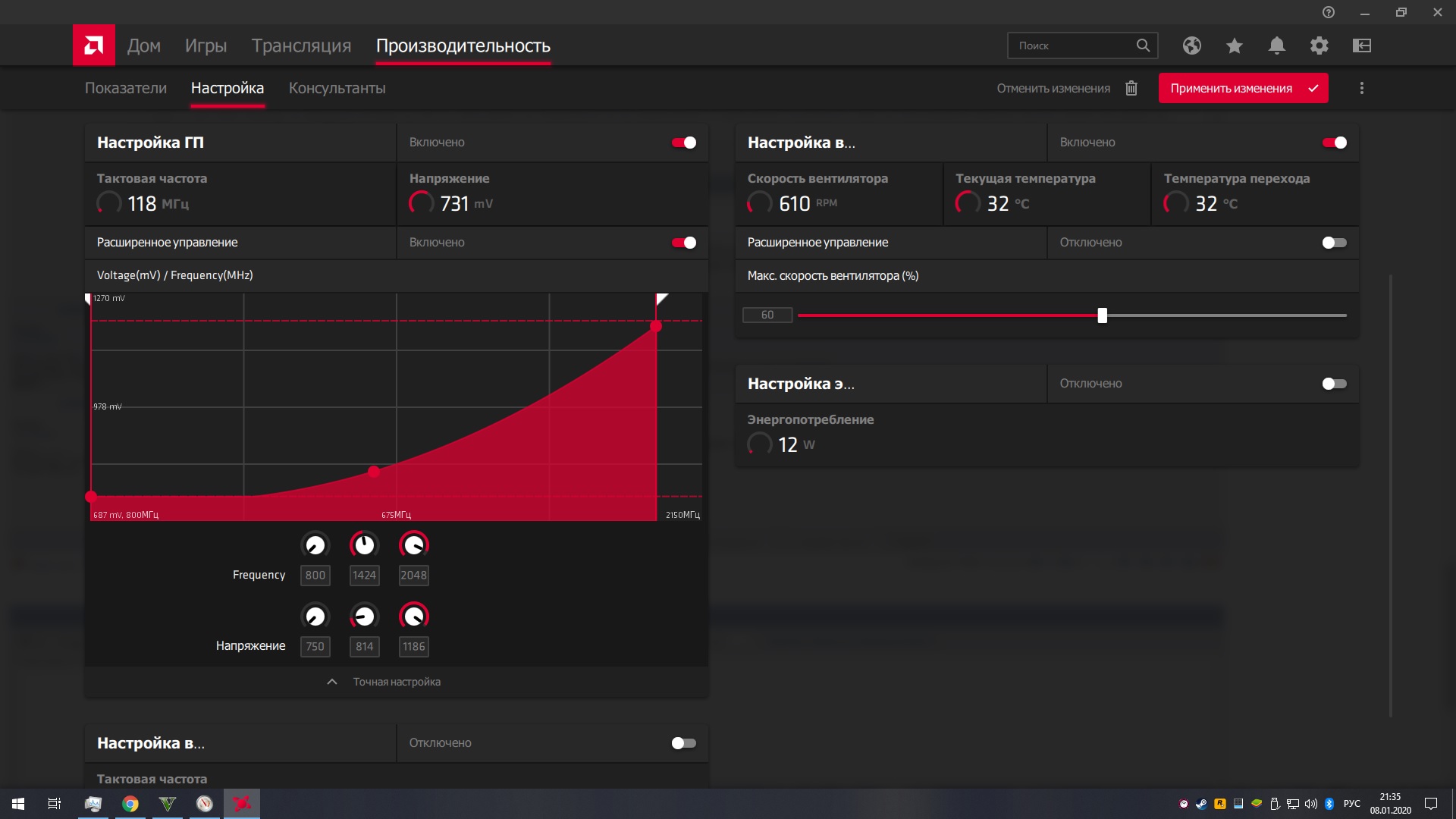Click the help question mark icon
The image size is (1456, 819).
(x=1328, y=12)
